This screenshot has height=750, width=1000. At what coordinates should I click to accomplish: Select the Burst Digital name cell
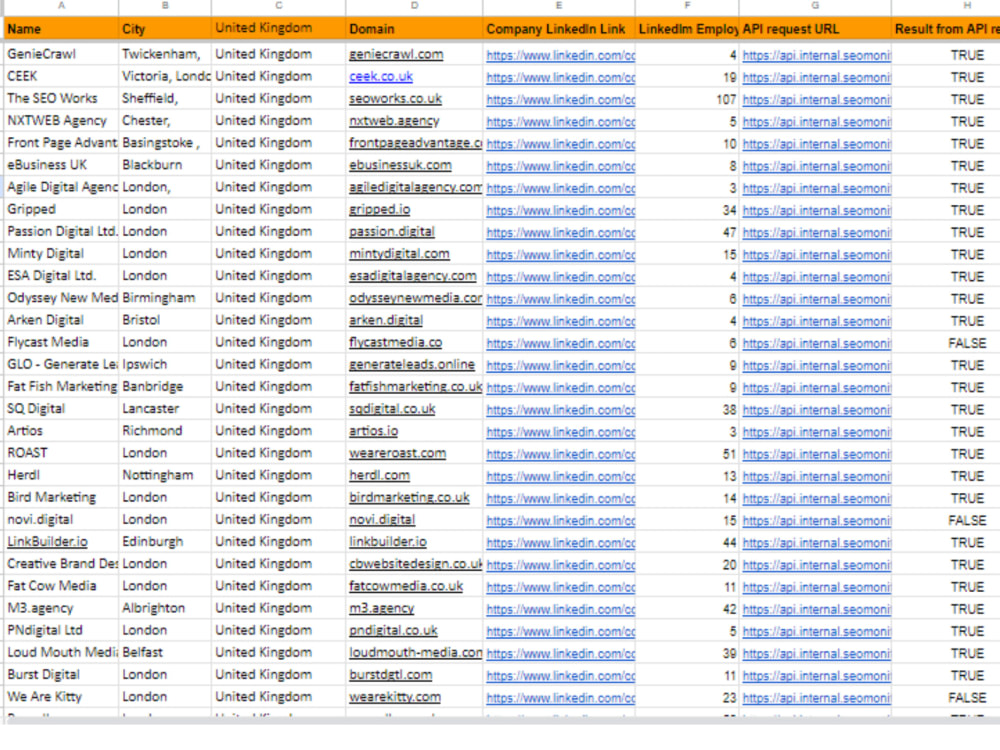[61, 675]
